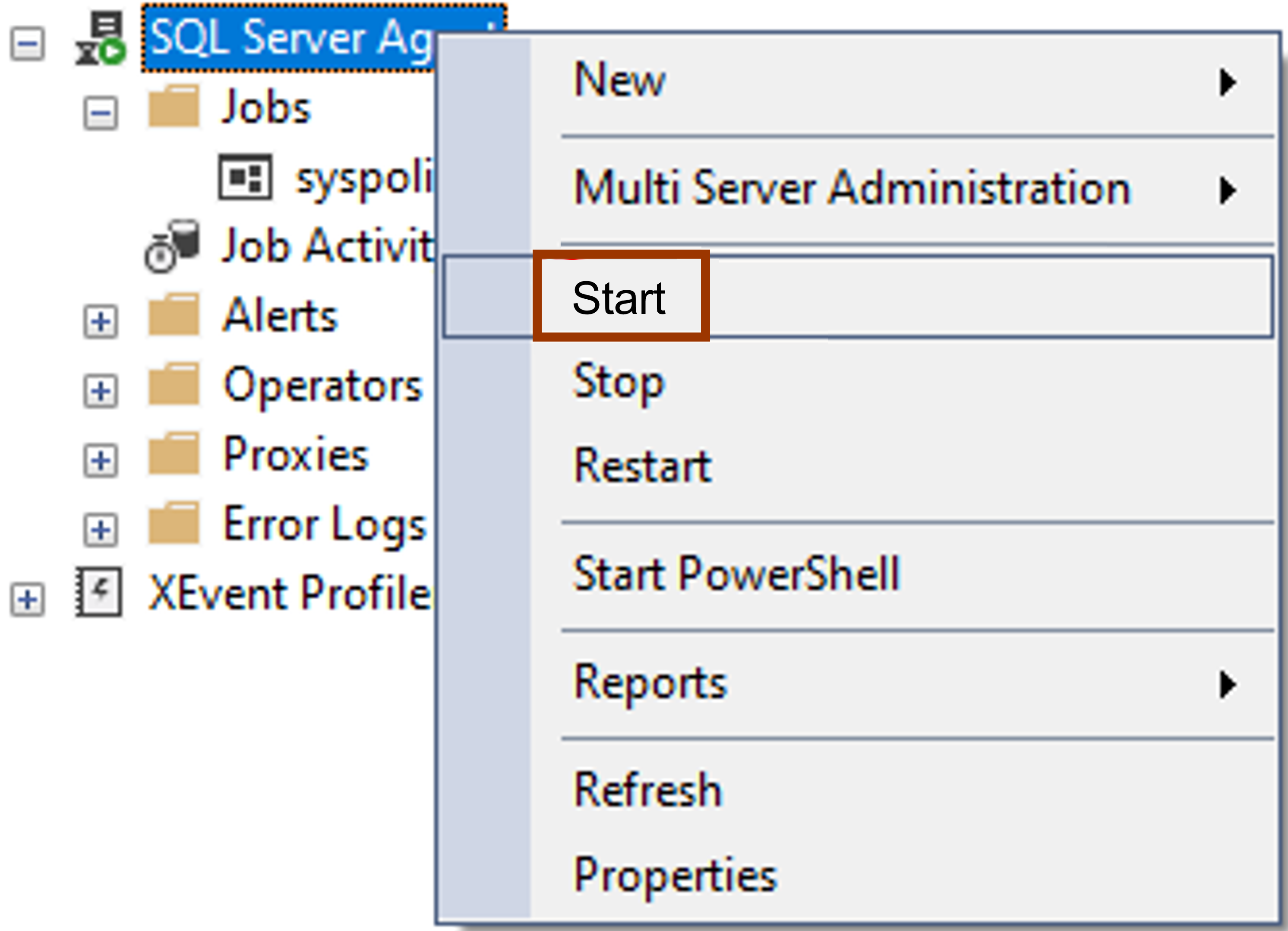Click the Alerts folder icon

click(173, 315)
